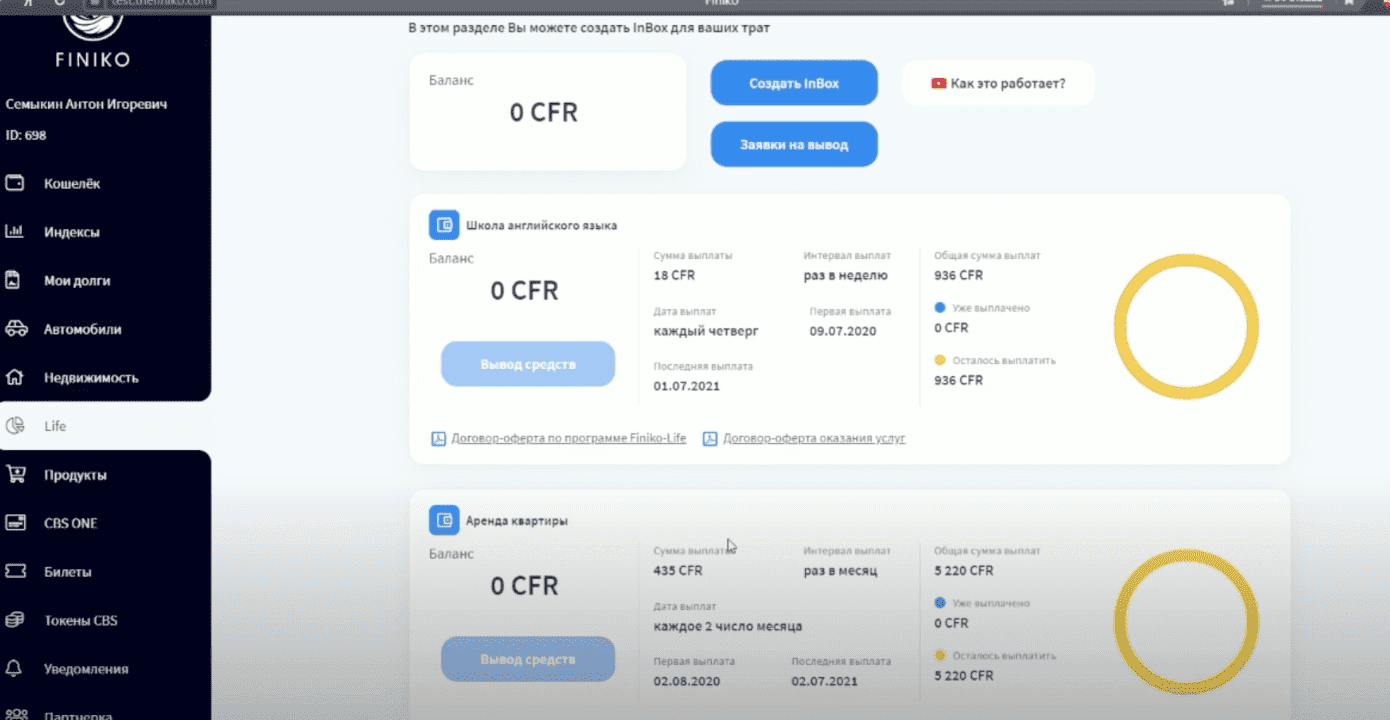Click the card icon beside CBS ONE

tap(15, 523)
